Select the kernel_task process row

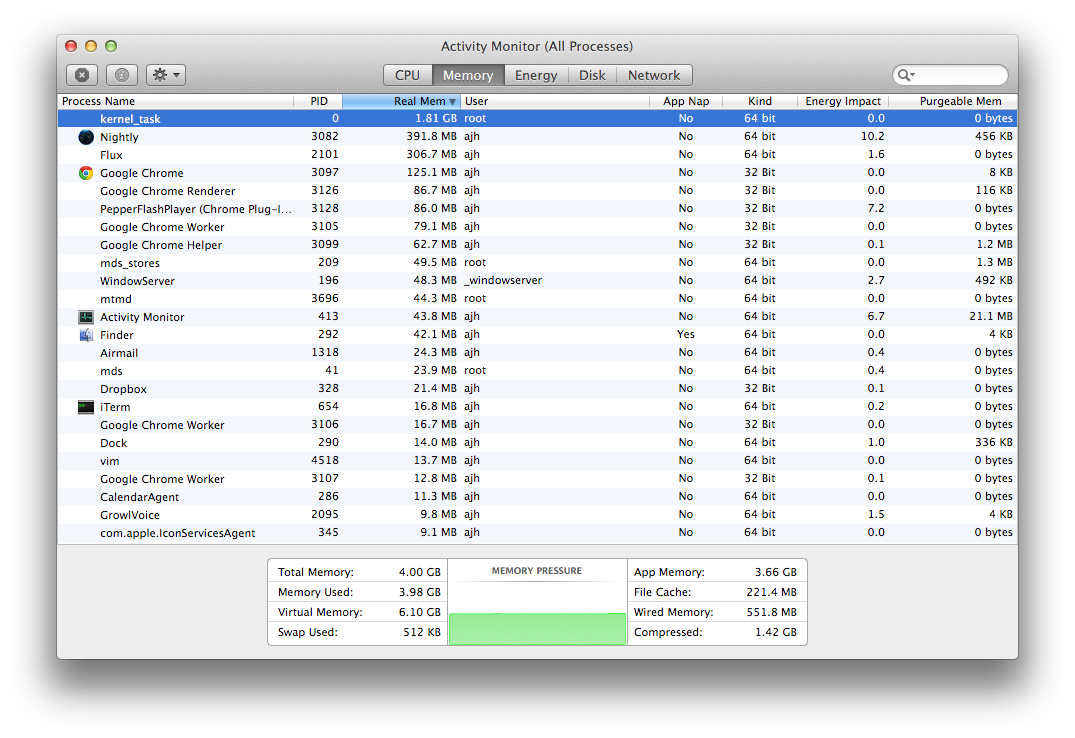point(538,119)
